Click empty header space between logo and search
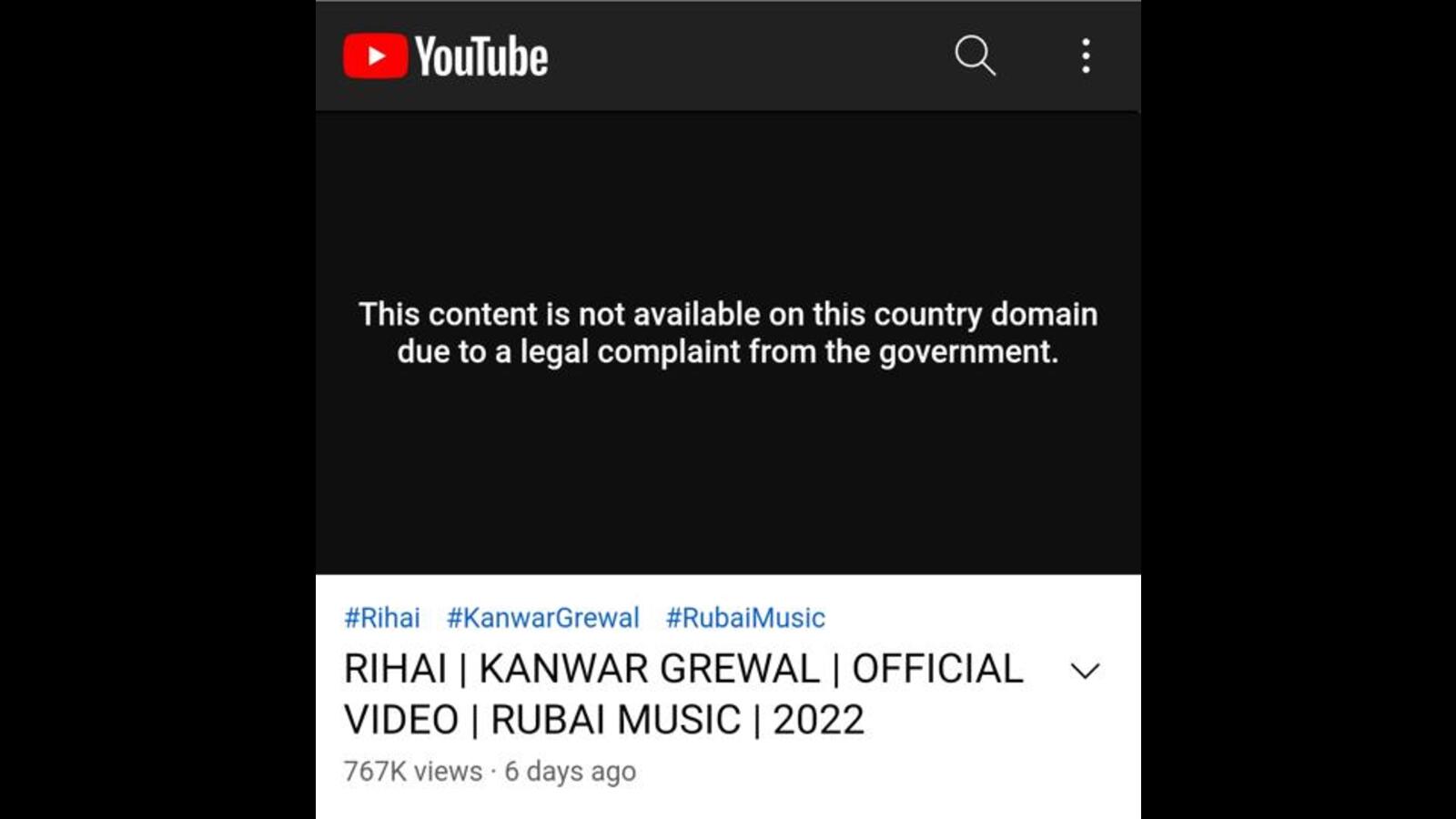Viewport: 1456px width, 819px height. (751, 56)
